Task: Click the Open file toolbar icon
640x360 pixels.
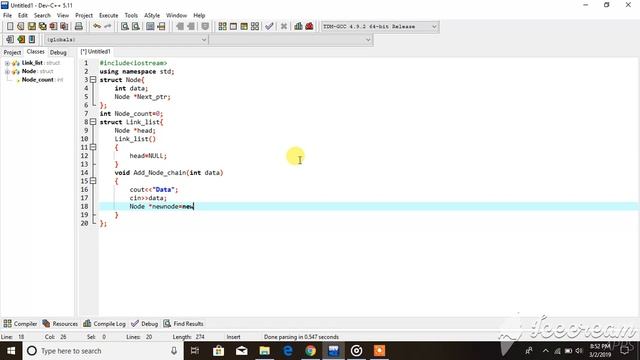Action: coord(20,27)
